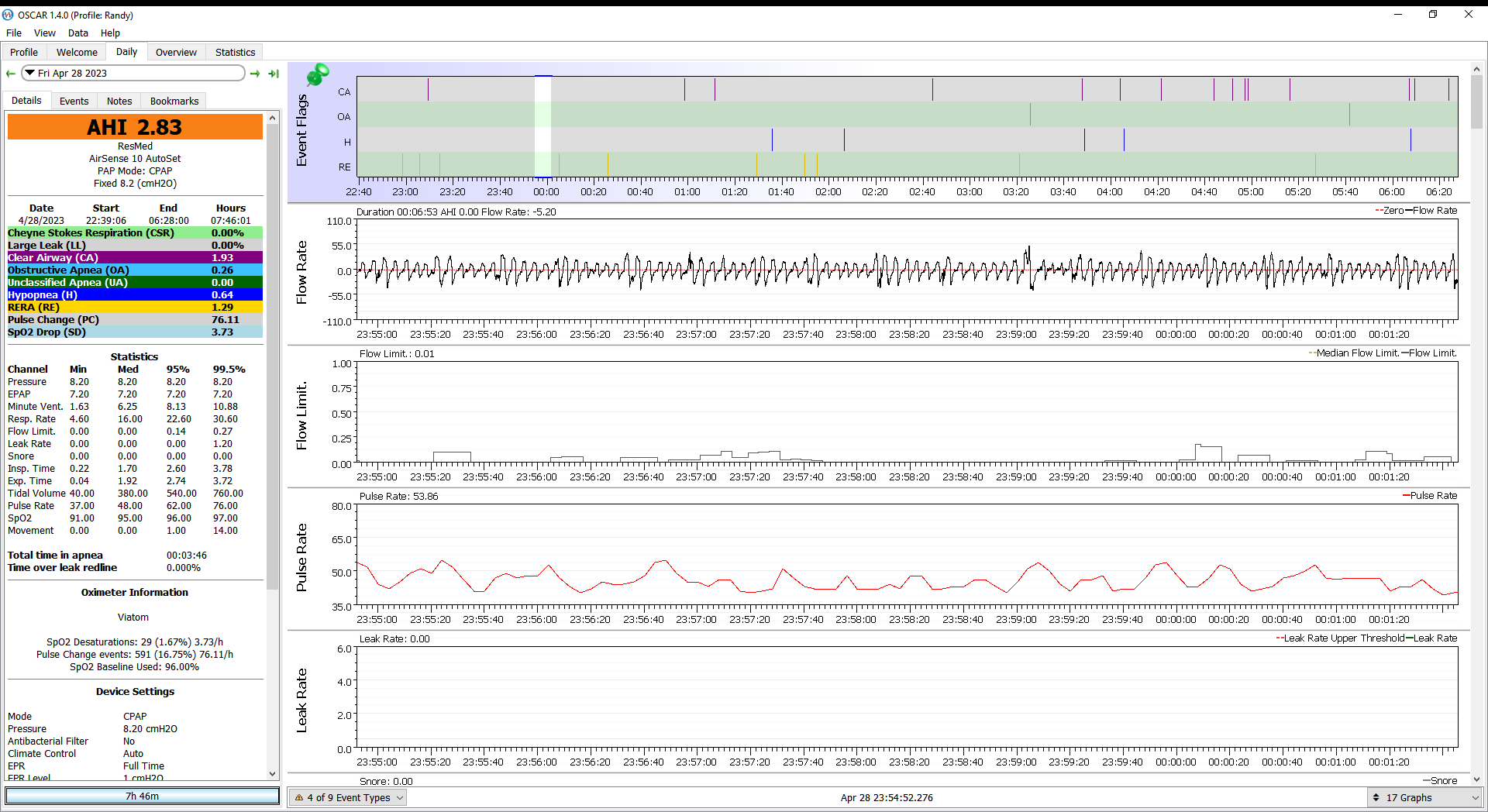Open the File menu
Screen dimensions: 1488x812
click(x=14, y=33)
